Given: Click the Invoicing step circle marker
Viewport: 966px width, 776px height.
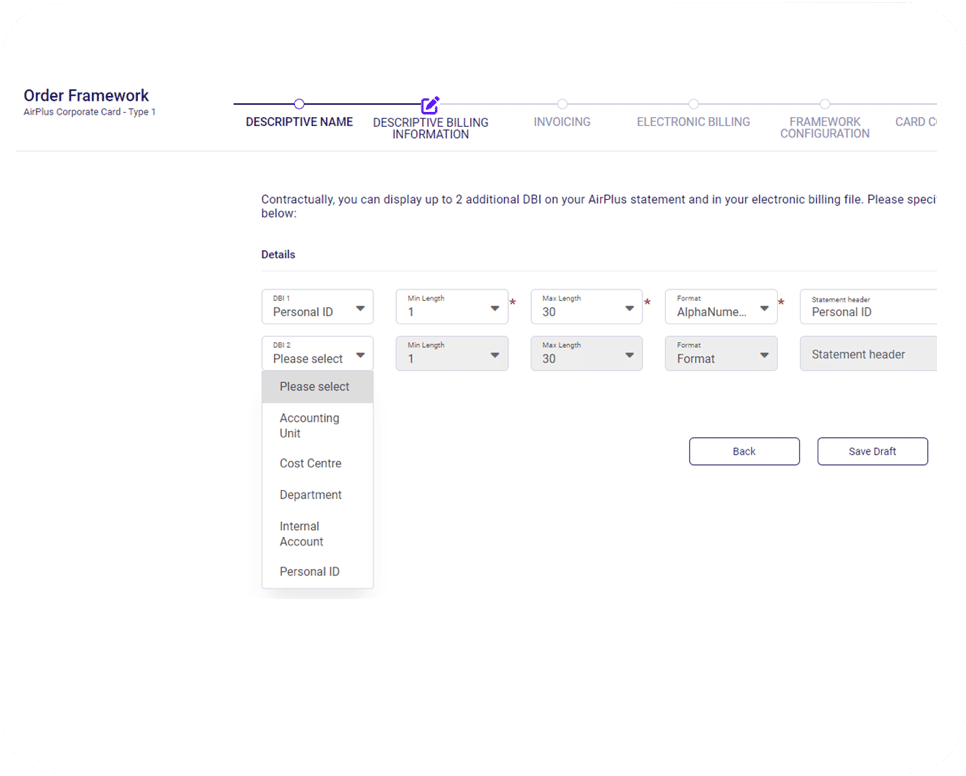Looking at the screenshot, I should 562,104.
